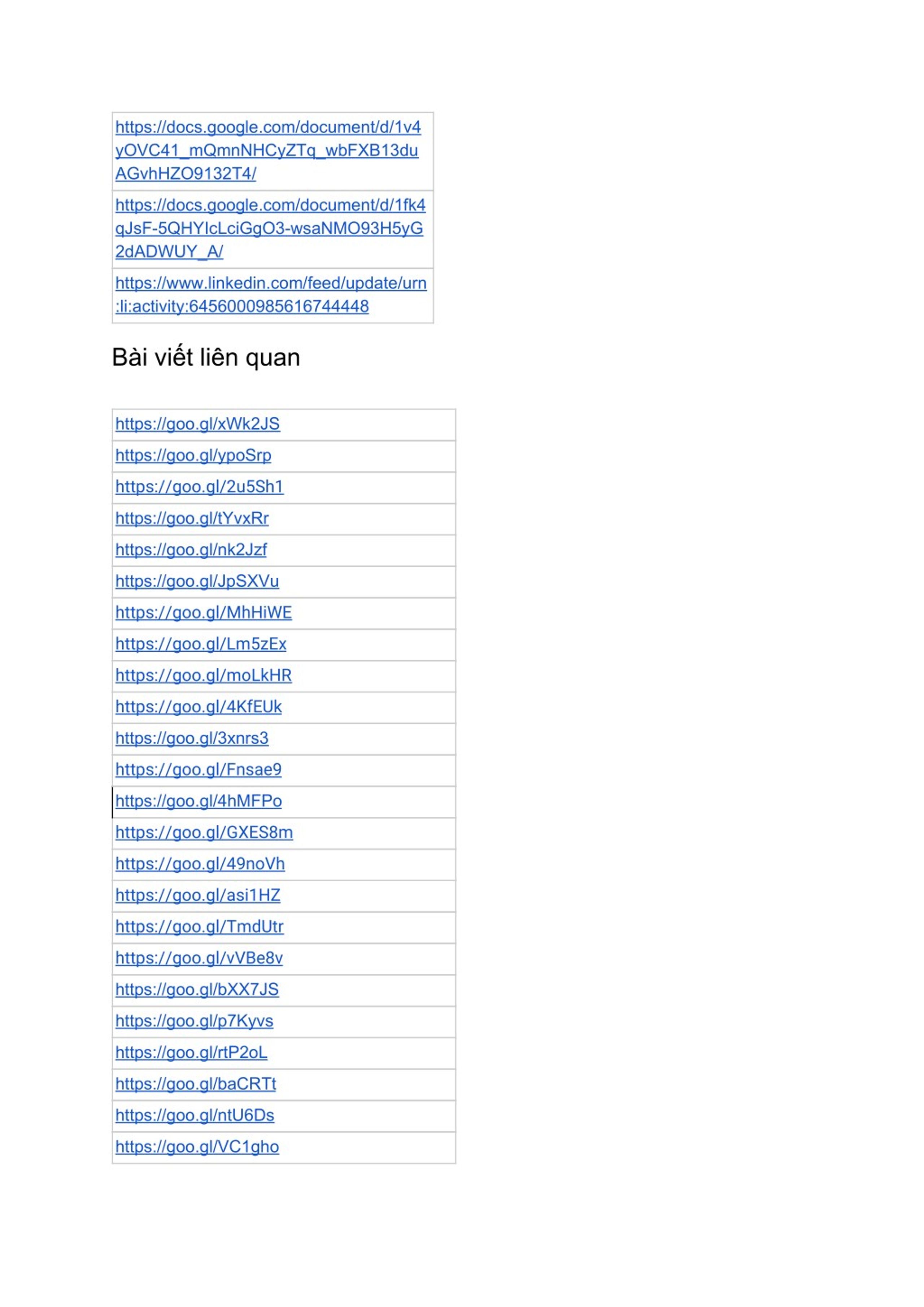Open the docs.google.com document 1v4yOVC41 link

[268, 150]
